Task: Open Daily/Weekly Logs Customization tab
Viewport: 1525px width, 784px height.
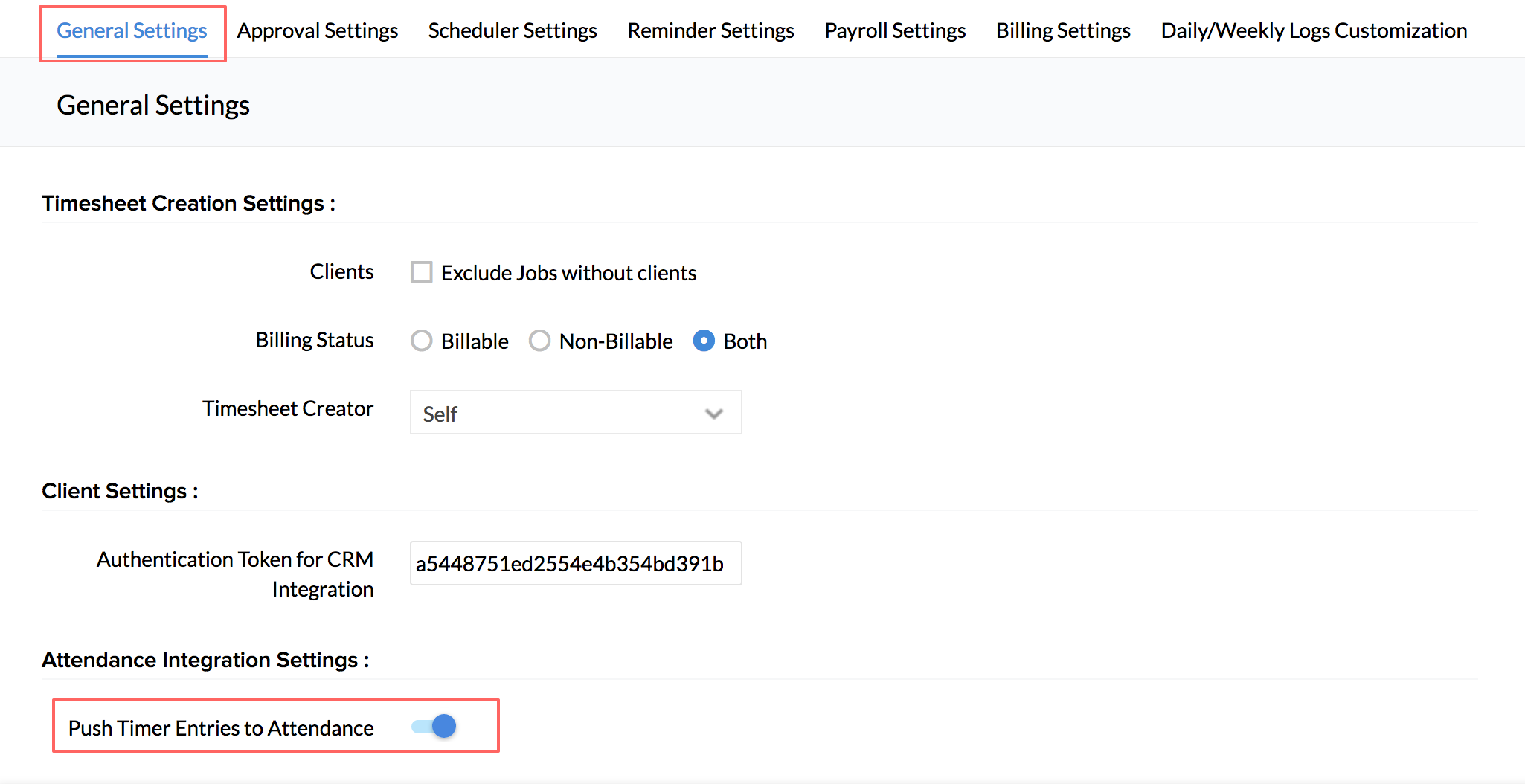Action: coord(1314,31)
